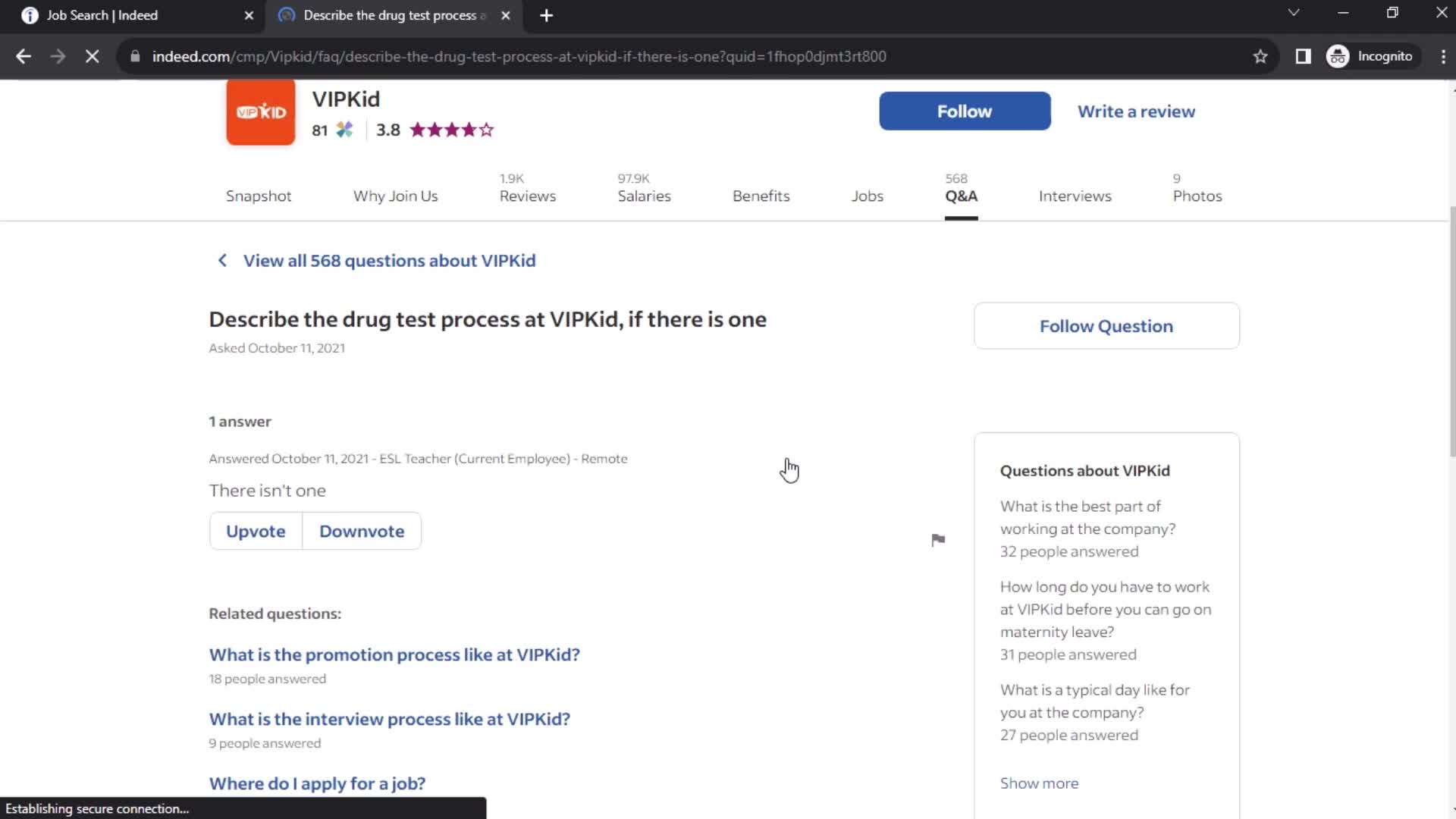Viewport: 1456px width, 819px height.
Task: Click the site lock icon in address bar
Action: (135, 56)
